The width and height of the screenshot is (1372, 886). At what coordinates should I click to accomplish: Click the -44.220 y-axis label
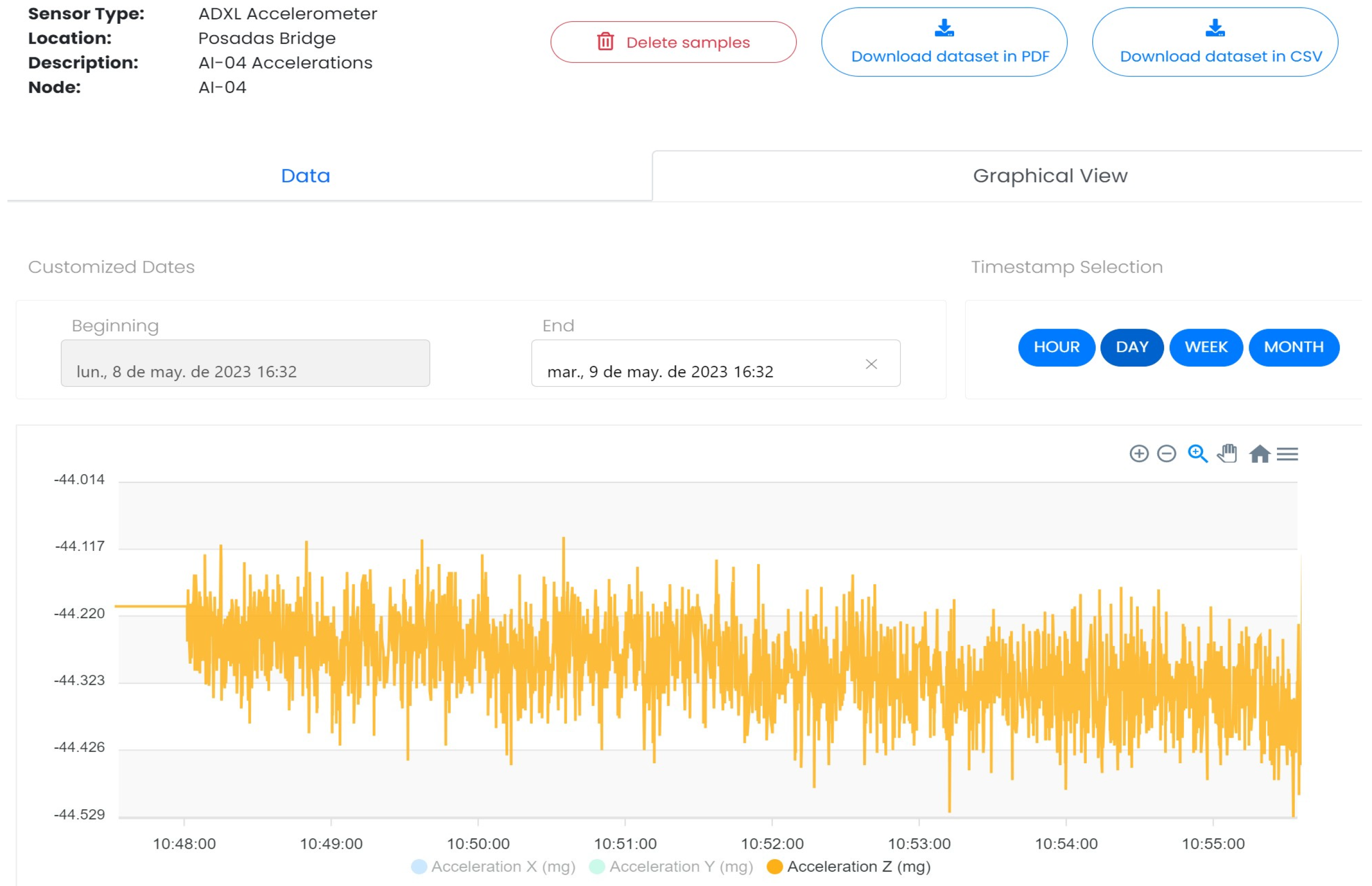79,613
